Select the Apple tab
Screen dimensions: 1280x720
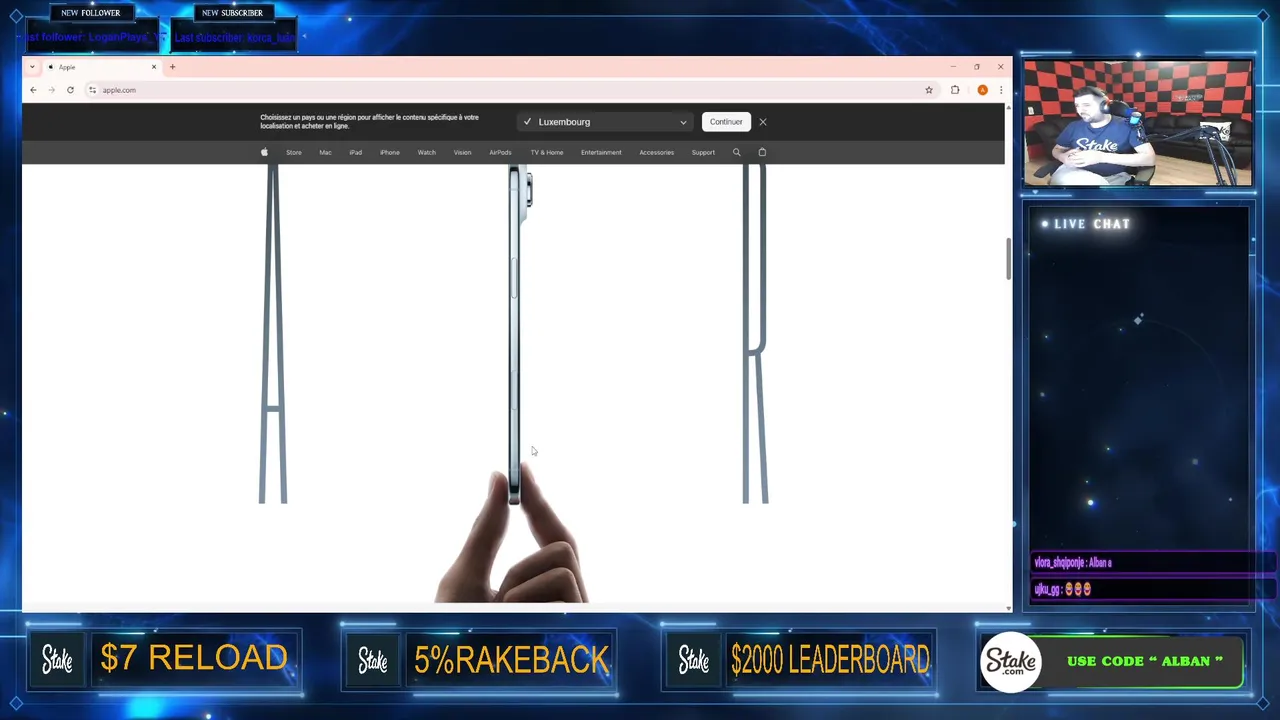(100, 67)
